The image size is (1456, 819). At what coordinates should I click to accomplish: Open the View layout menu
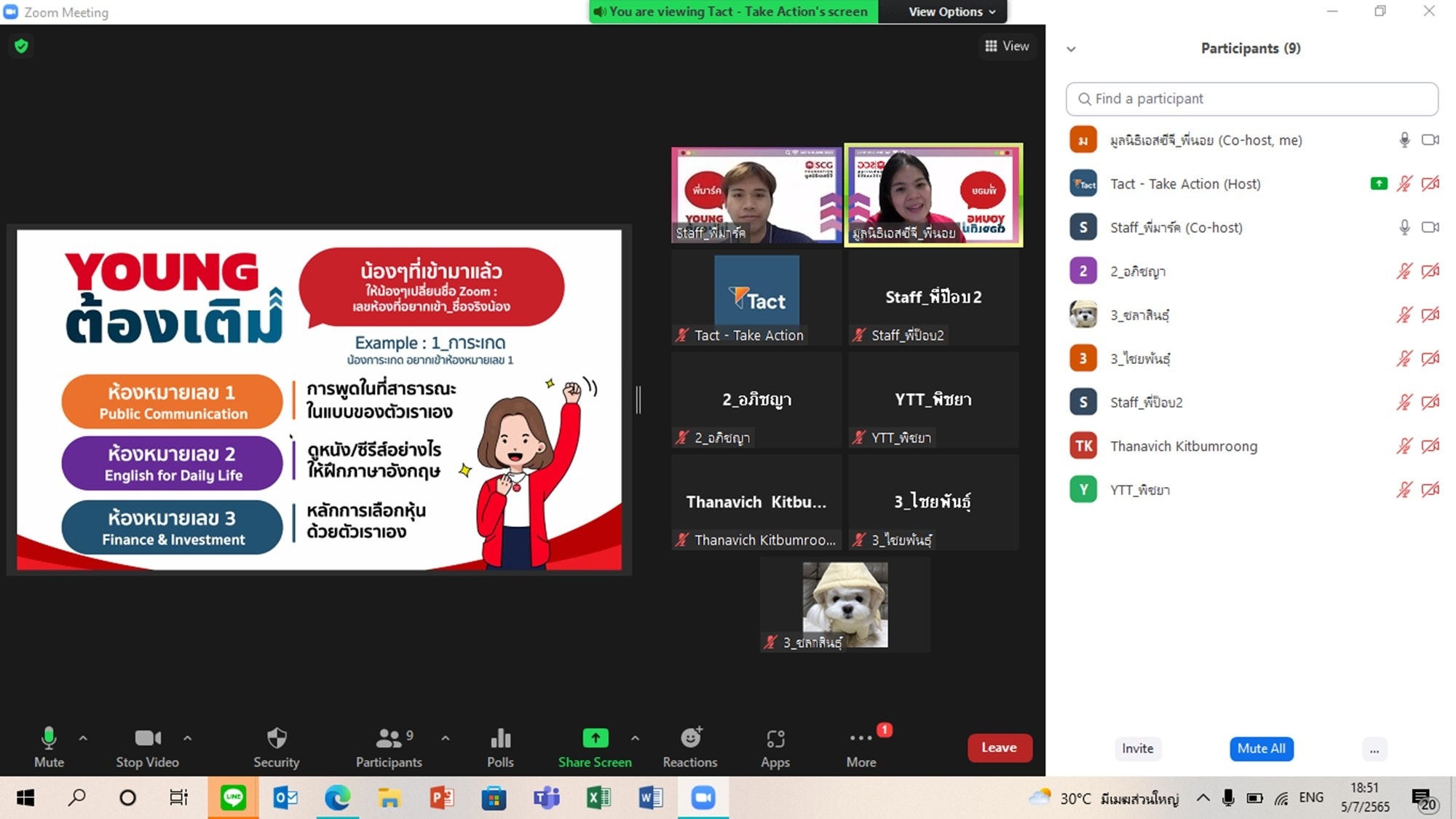[x=1008, y=46]
